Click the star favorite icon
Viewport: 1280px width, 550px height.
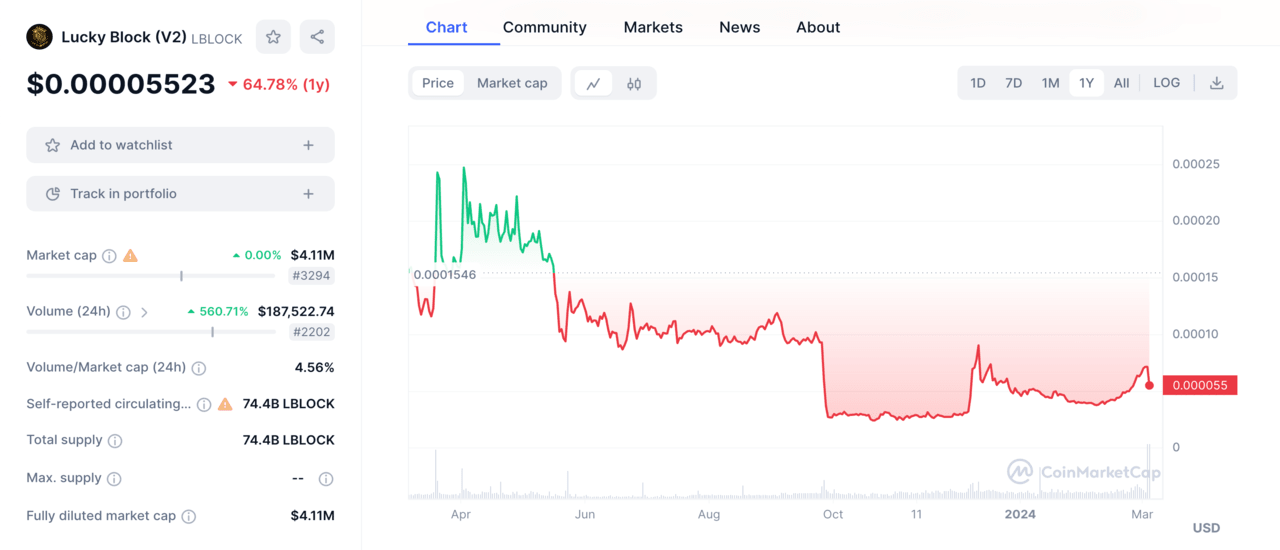[273, 37]
